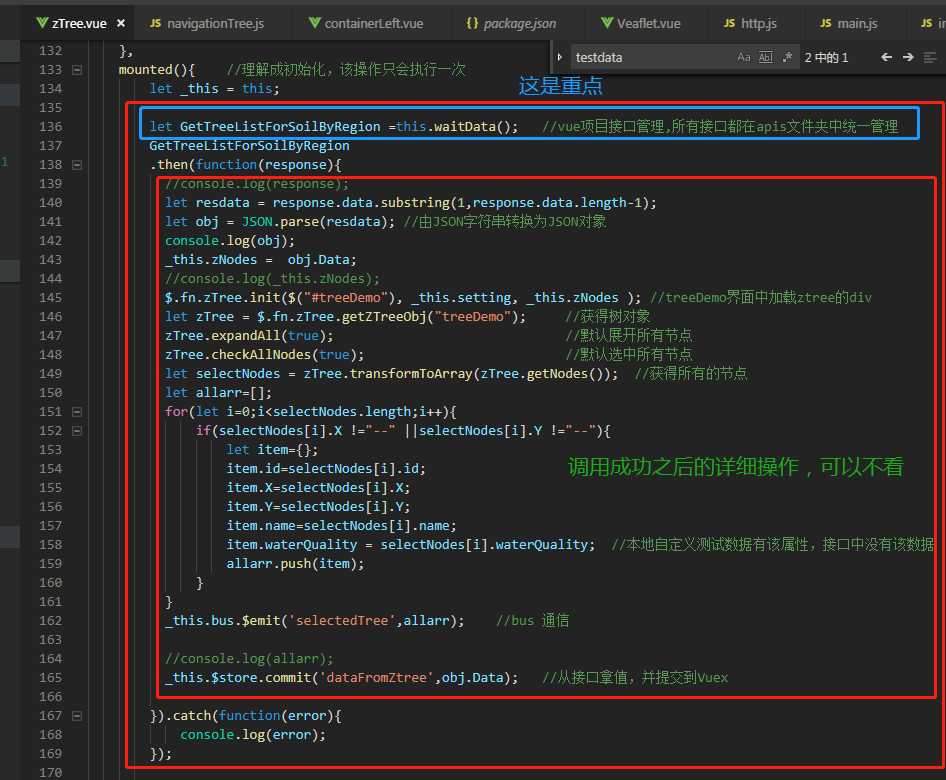
Task: Collapse the mounted() fold at line 133
Action: click(77, 70)
